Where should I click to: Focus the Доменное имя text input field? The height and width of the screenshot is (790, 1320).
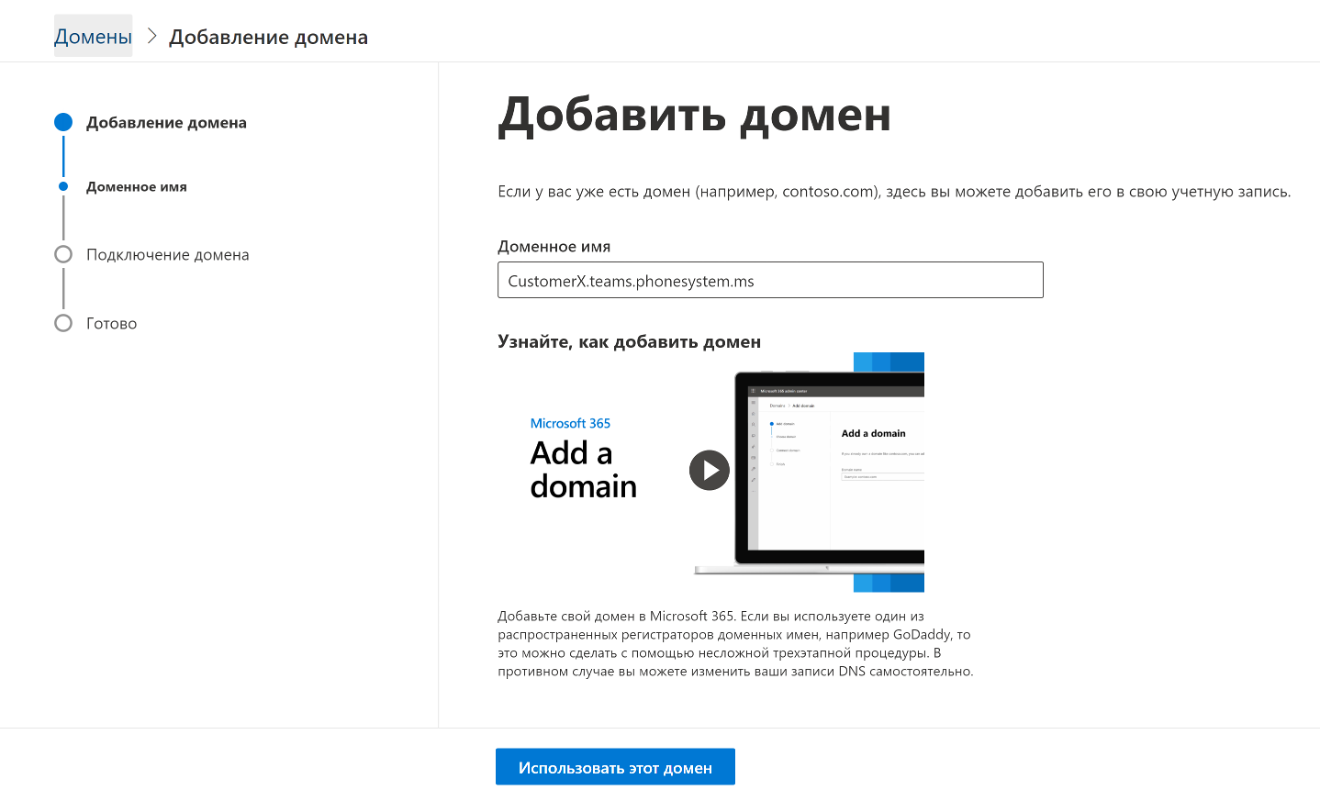coord(769,281)
